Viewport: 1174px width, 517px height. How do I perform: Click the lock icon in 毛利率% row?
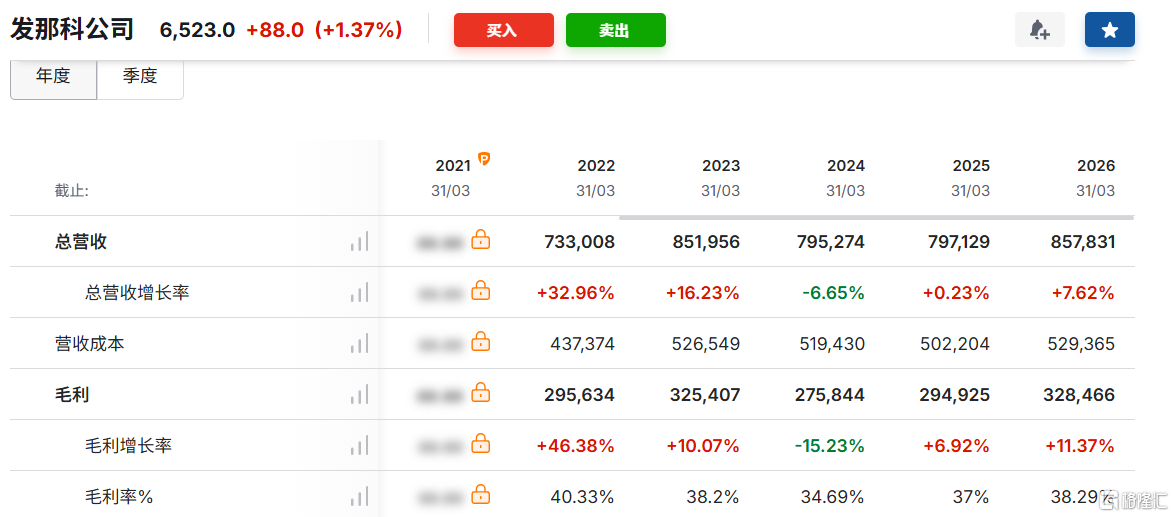click(x=481, y=494)
